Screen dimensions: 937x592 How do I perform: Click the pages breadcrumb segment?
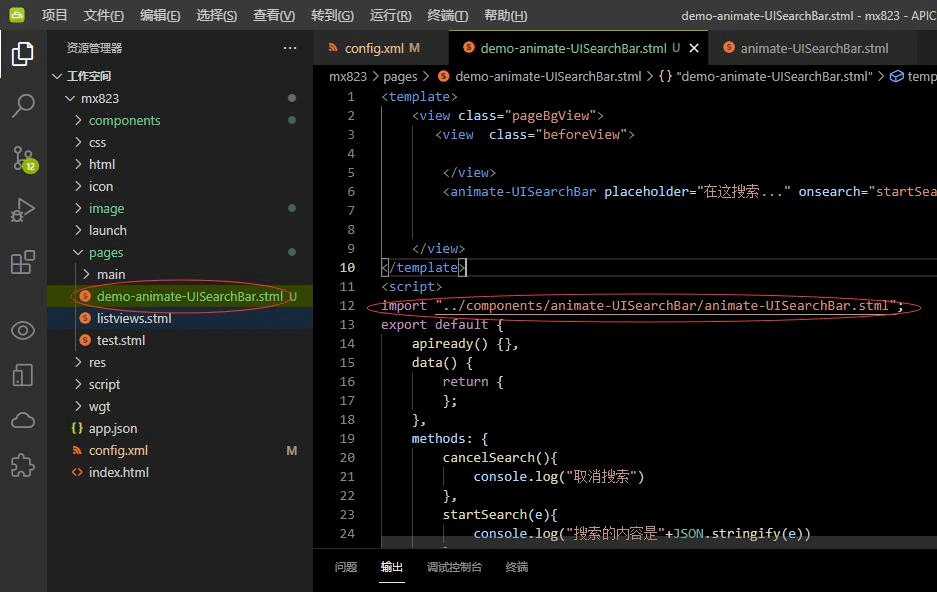[x=400, y=76]
